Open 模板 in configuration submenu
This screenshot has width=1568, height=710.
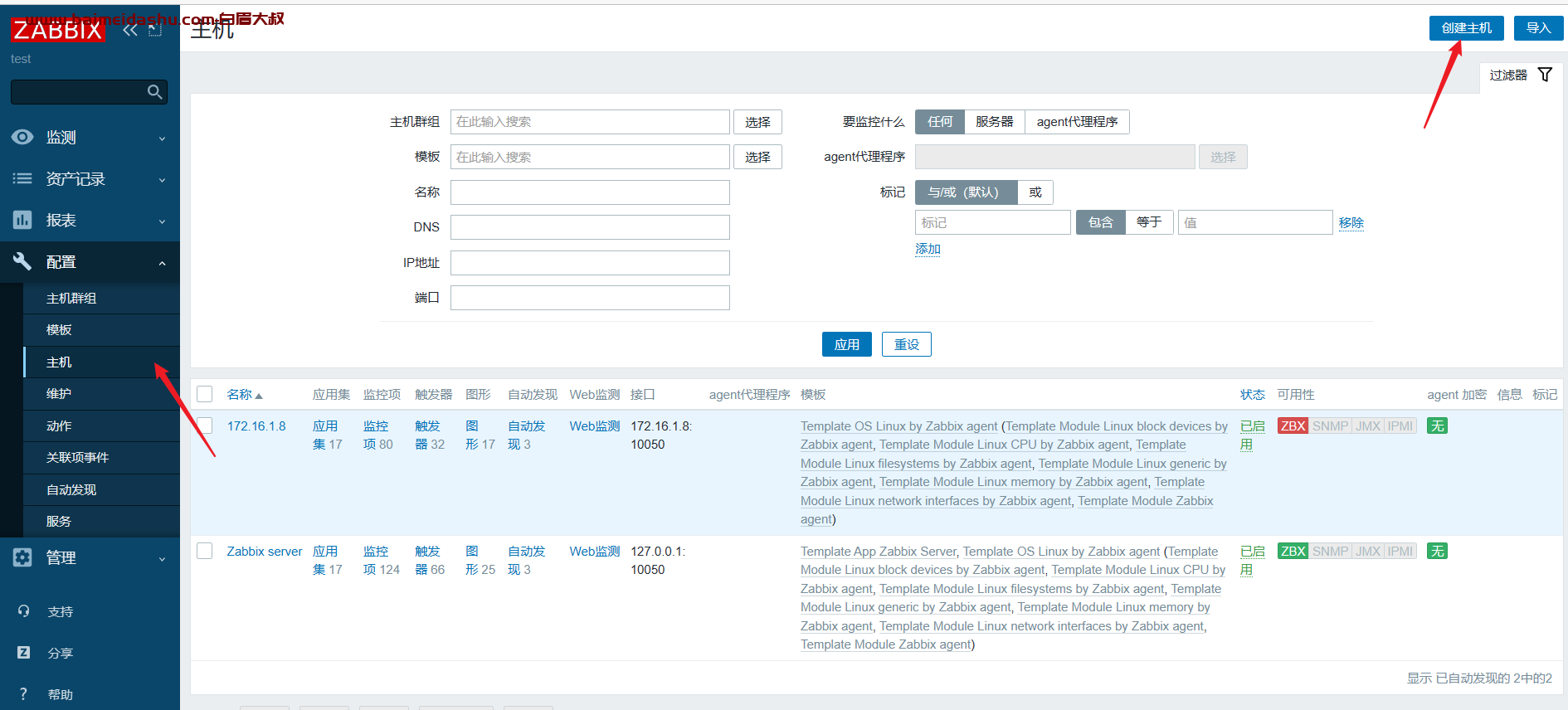(101, 330)
